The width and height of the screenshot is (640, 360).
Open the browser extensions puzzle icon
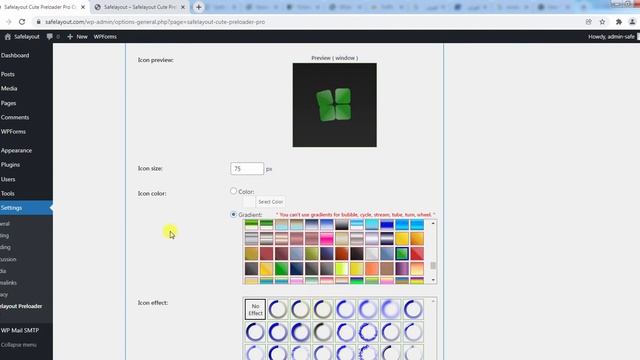coord(619,22)
